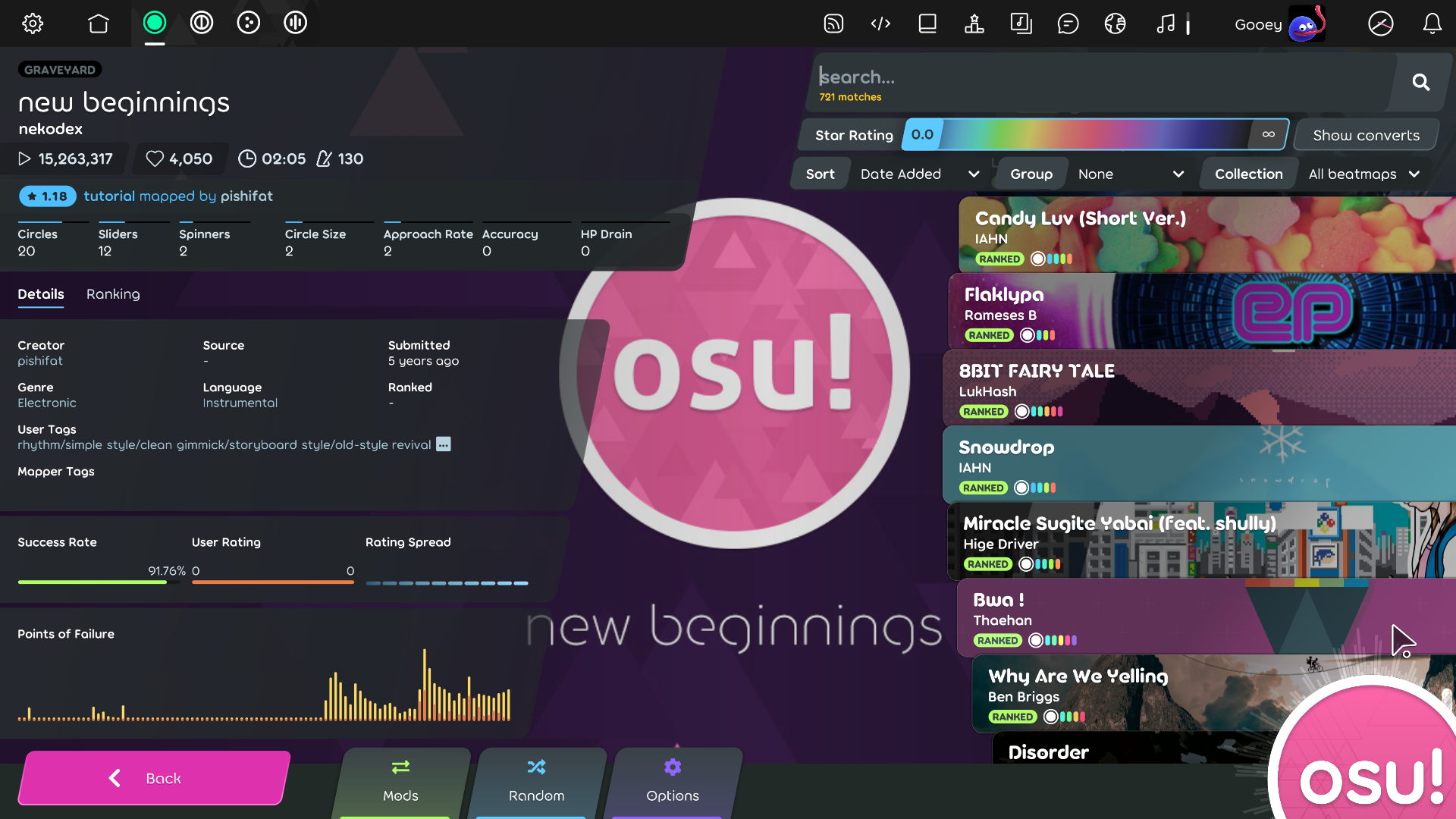Open the Group None dropdown
The height and width of the screenshot is (819, 1456).
pos(1131,174)
